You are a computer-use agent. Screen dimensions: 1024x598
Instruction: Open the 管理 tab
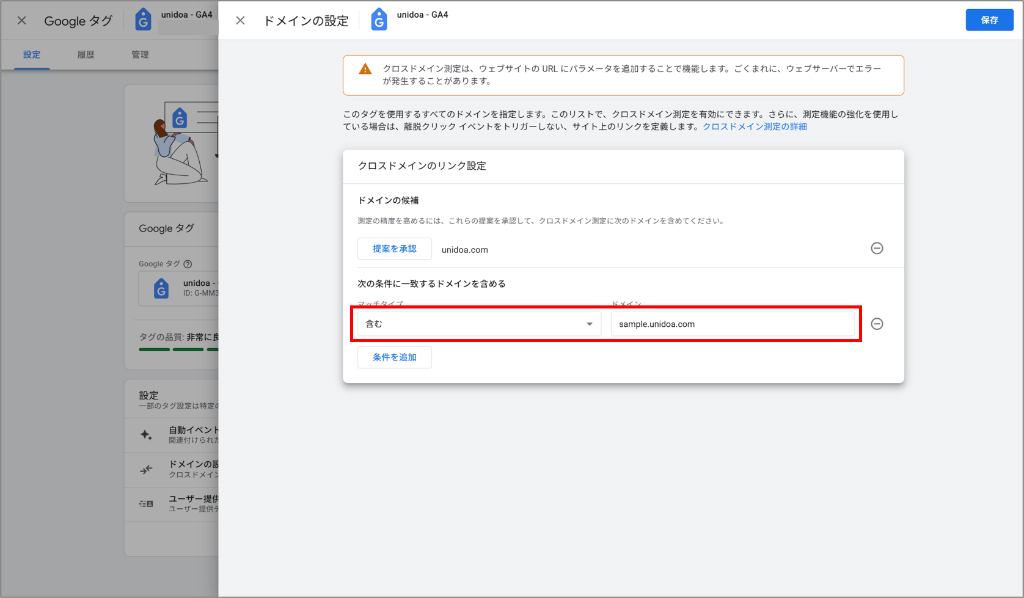140,55
